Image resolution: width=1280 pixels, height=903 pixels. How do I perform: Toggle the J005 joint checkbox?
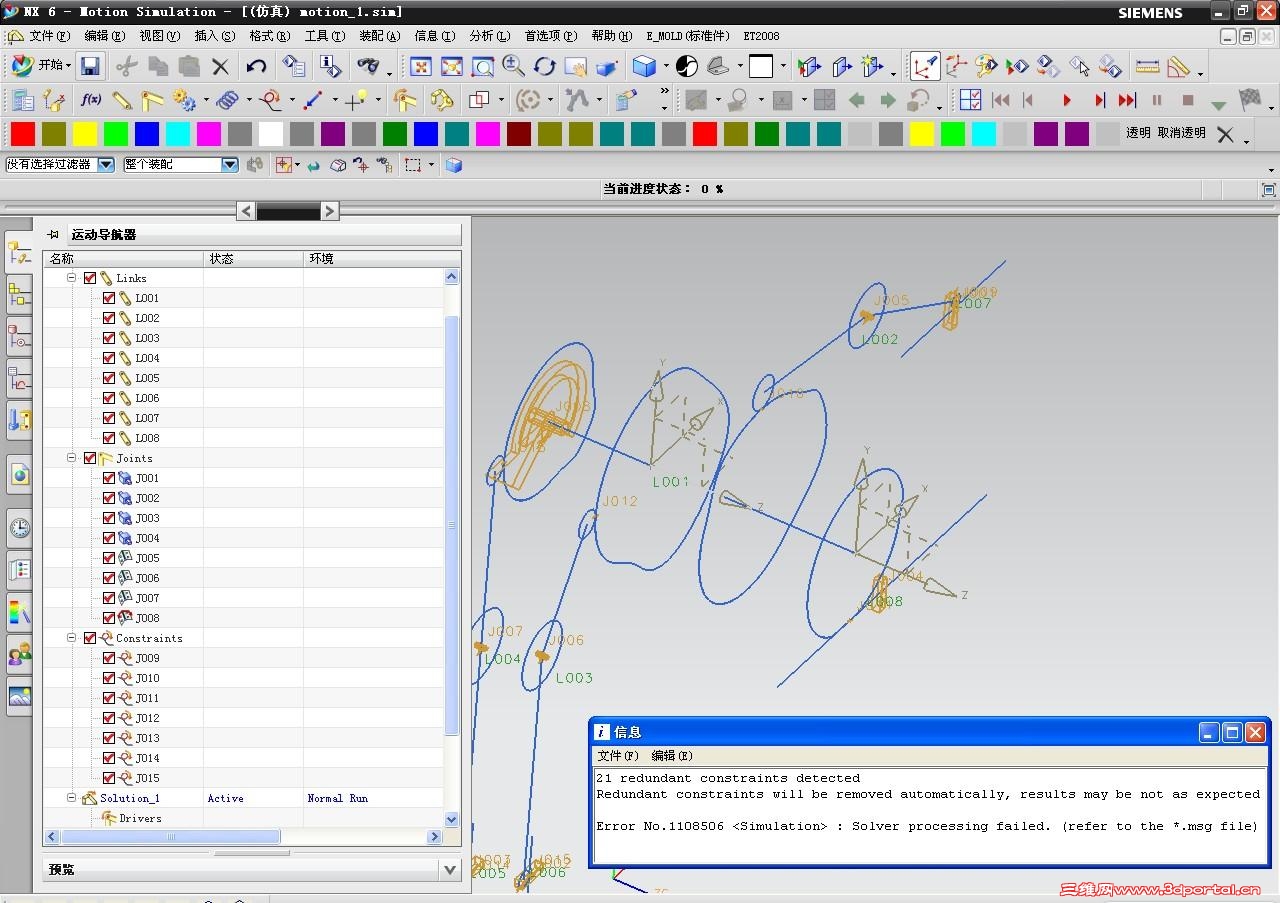pyautogui.click(x=109, y=558)
